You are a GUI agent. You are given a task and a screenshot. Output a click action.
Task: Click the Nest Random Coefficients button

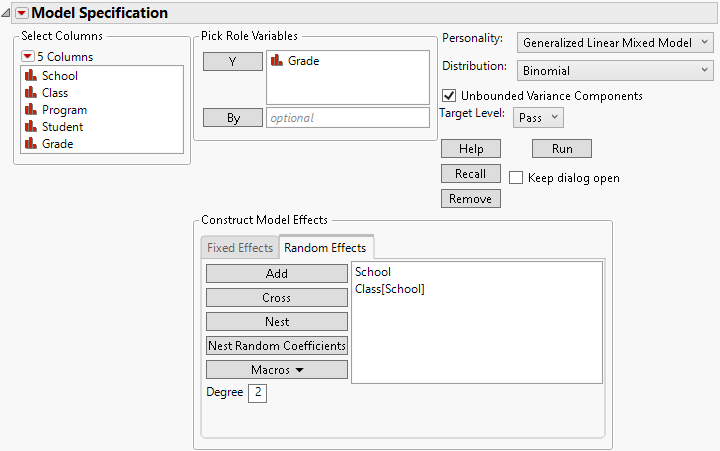coord(277,346)
